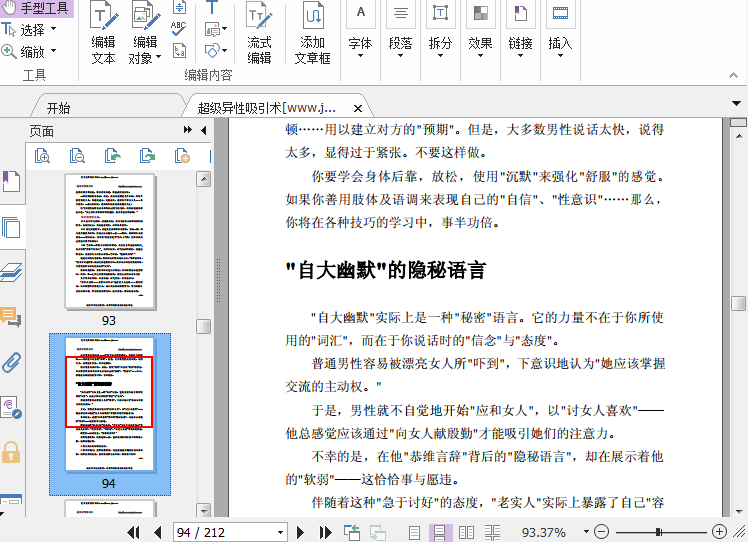Go to the previous page
Viewport: 748px width, 542px height.
(158, 532)
